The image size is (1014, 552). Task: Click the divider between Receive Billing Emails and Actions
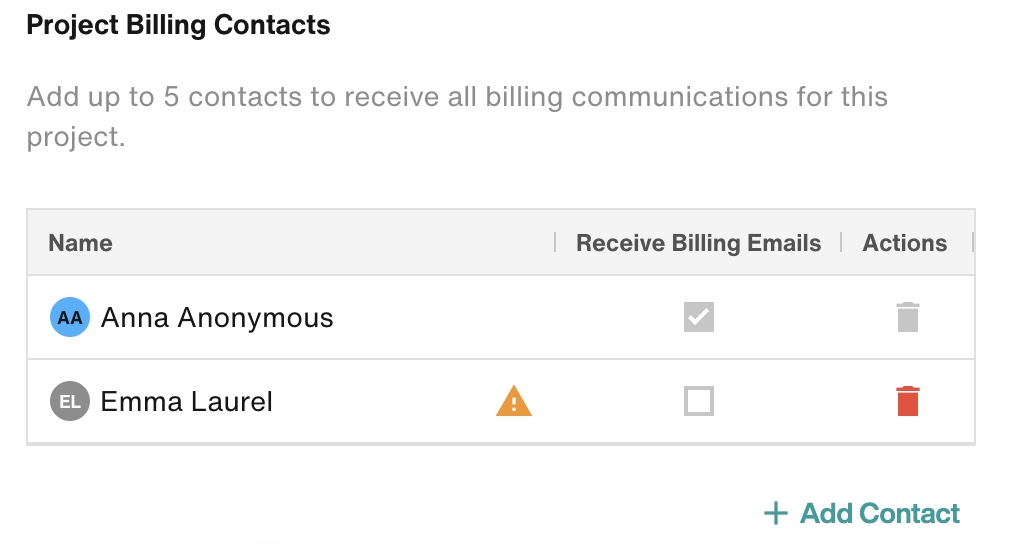pyautogui.click(x=841, y=242)
